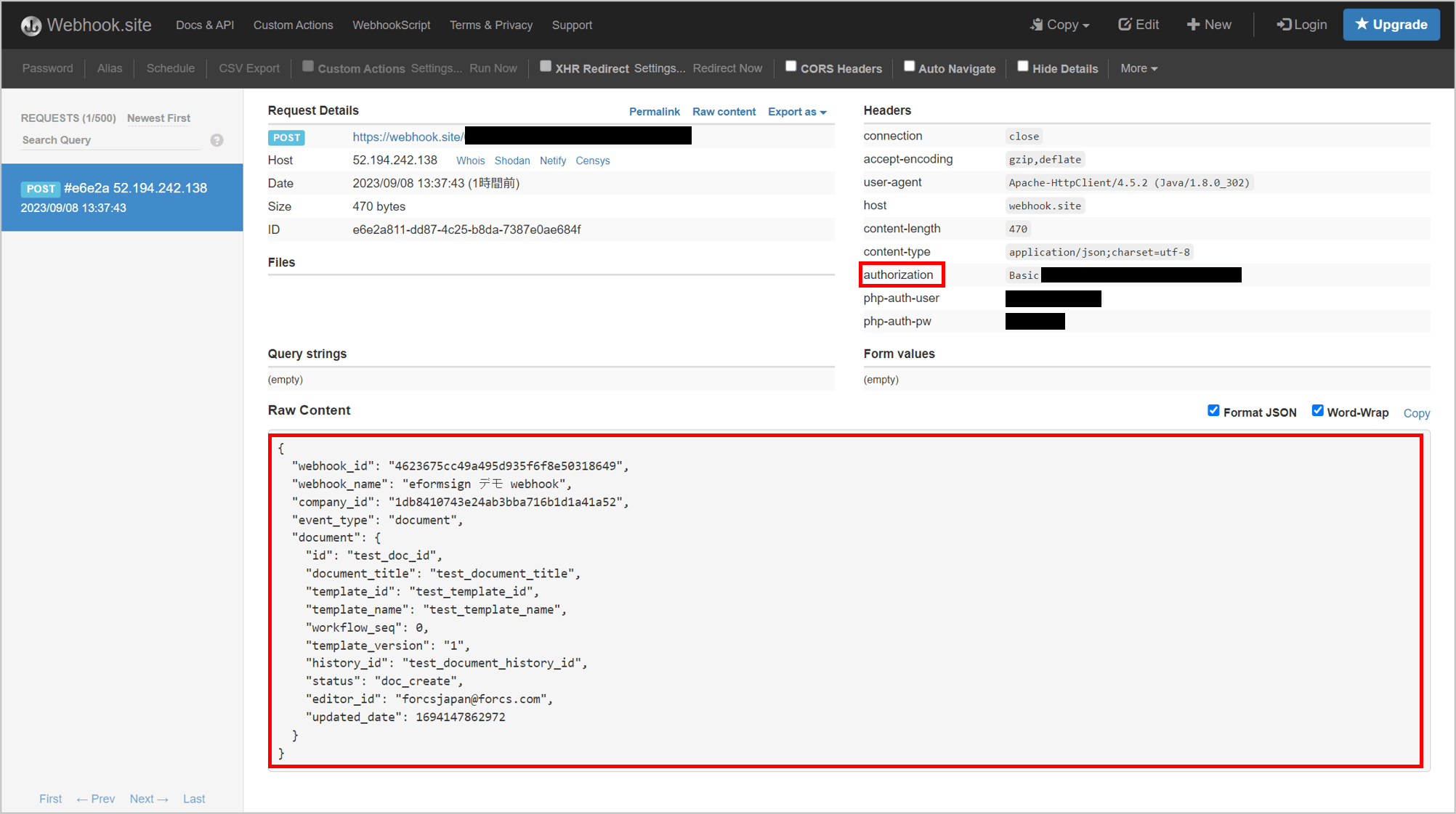This screenshot has height=814, width=1456.
Task: Enable the Auto Navigate checkbox
Action: click(909, 66)
